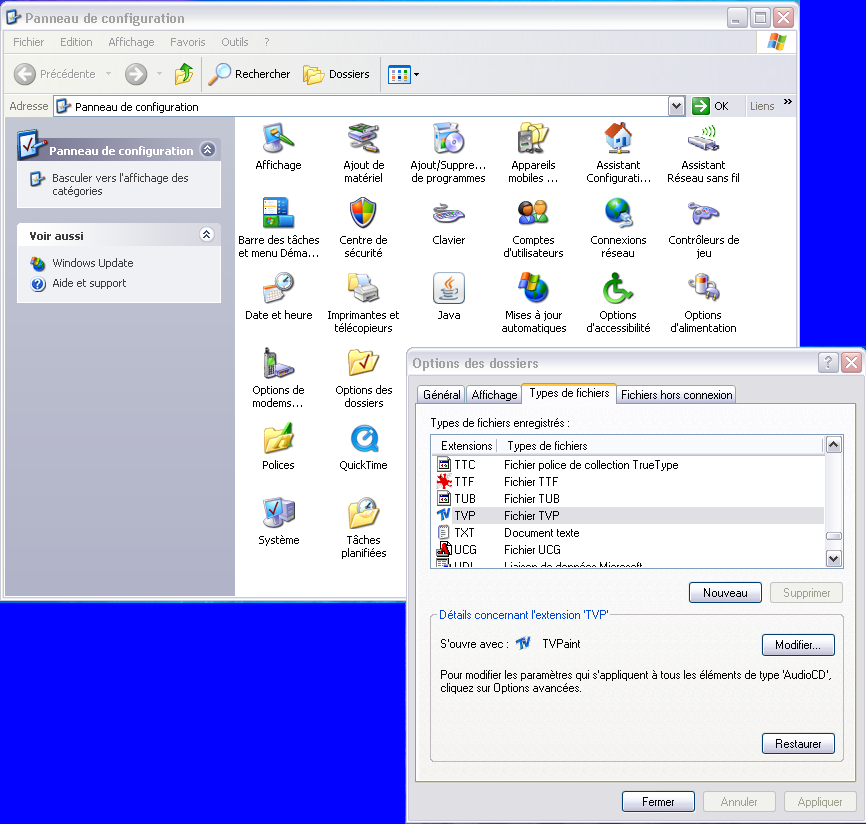866x824 pixels.
Task: Open Aide et support link
Action: (x=89, y=283)
